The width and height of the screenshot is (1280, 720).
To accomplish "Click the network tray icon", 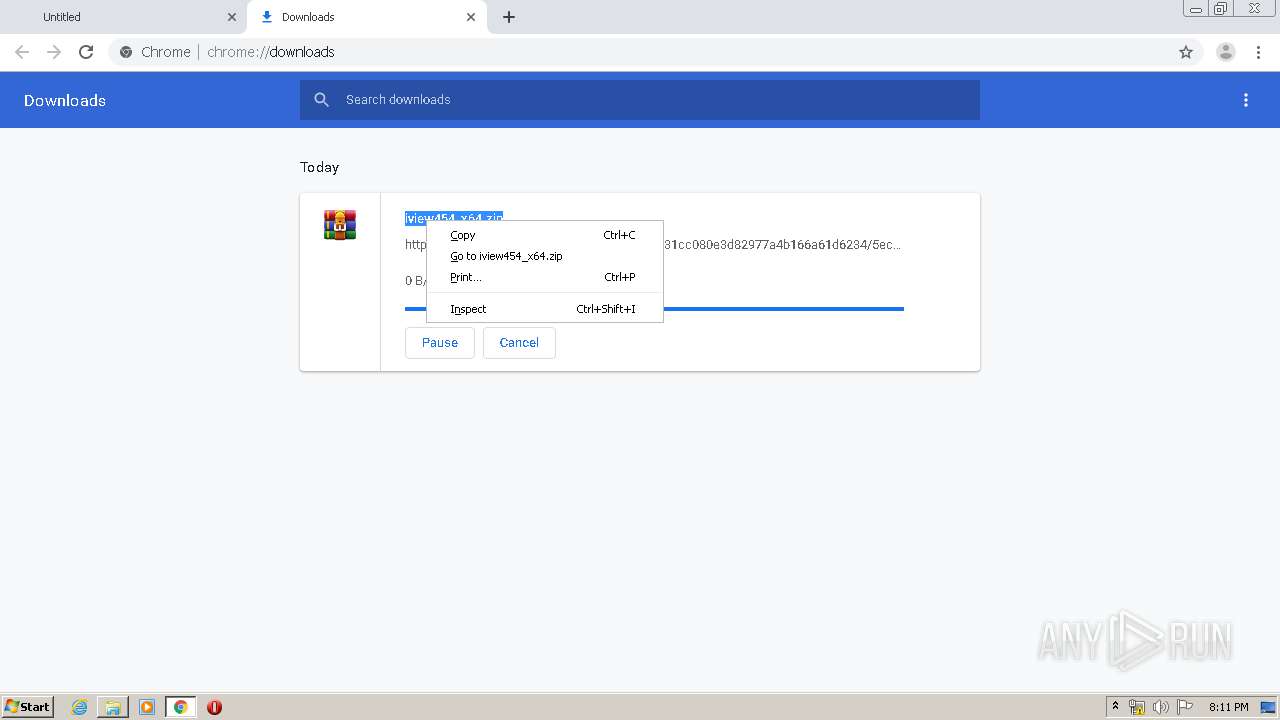I will click(1137, 707).
